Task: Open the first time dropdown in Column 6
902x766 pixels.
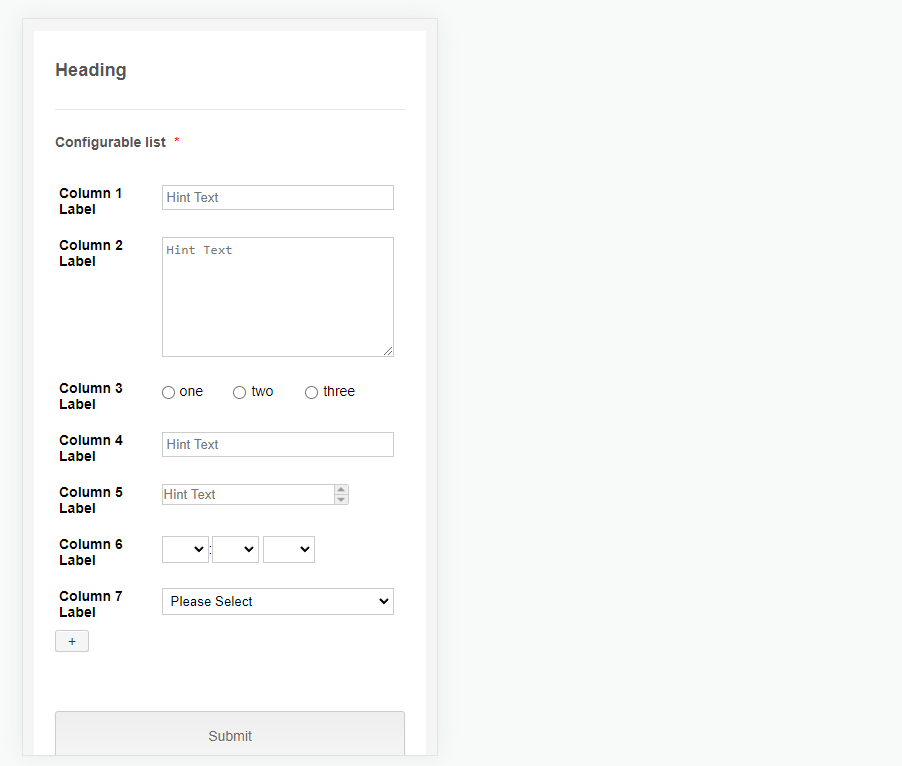Action: (x=185, y=549)
